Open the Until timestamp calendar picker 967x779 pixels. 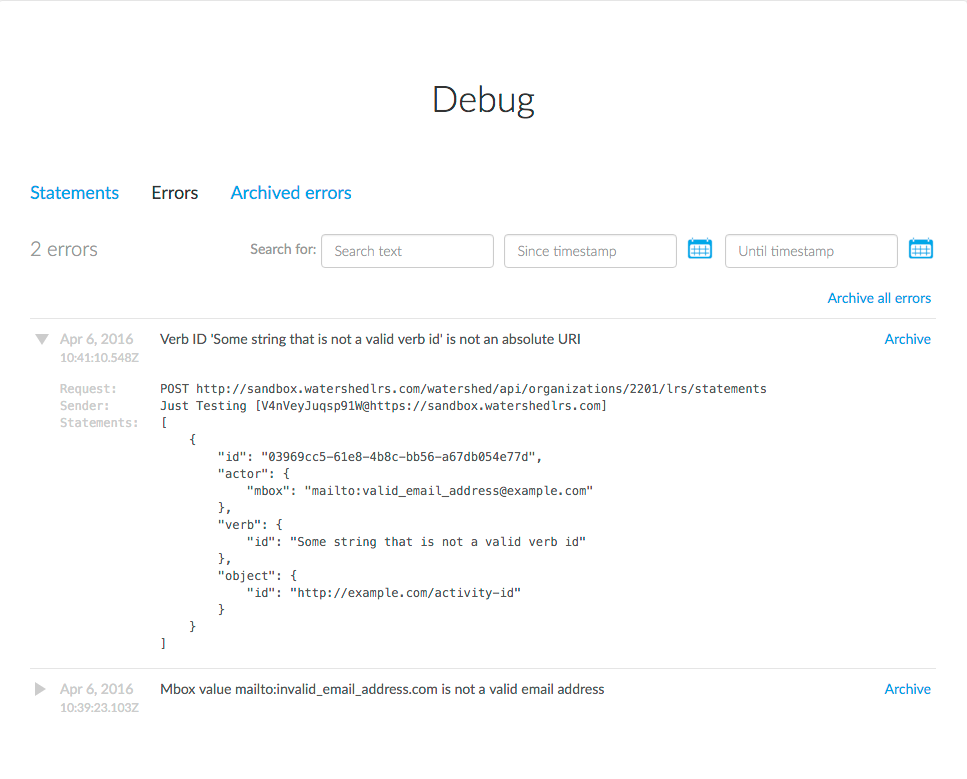pos(920,250)
